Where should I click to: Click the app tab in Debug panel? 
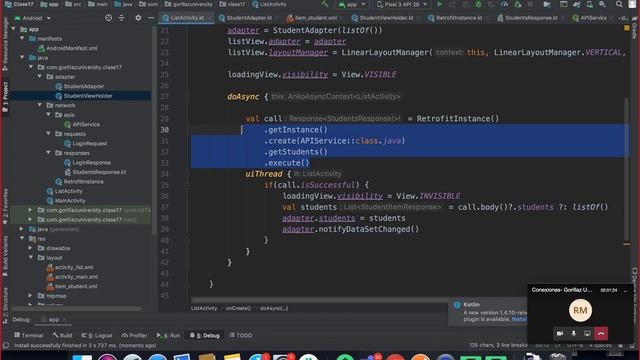point(53,320)
